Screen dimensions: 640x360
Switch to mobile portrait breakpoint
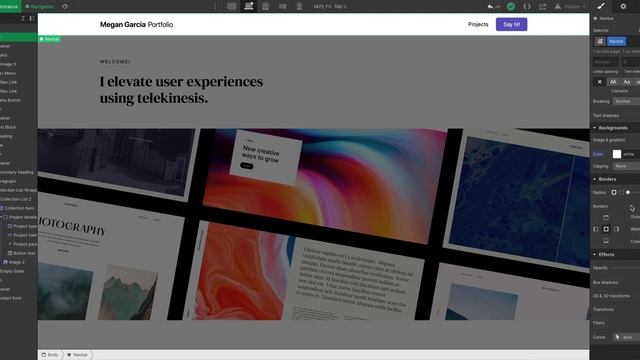tap(299, 6)
